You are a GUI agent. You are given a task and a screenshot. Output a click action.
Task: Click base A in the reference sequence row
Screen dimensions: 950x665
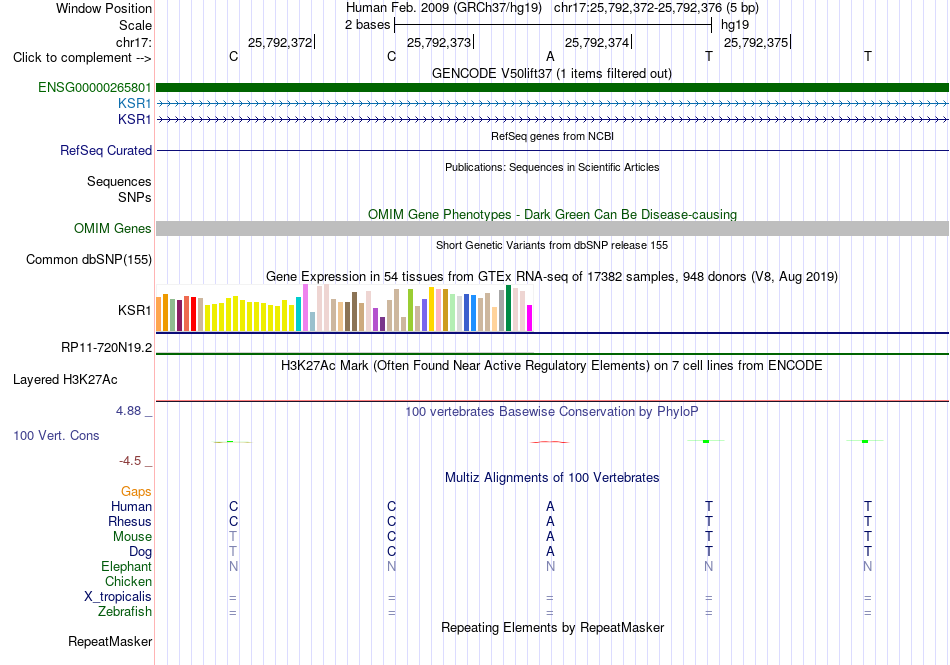pyautogui.click(x=550, y=56)
